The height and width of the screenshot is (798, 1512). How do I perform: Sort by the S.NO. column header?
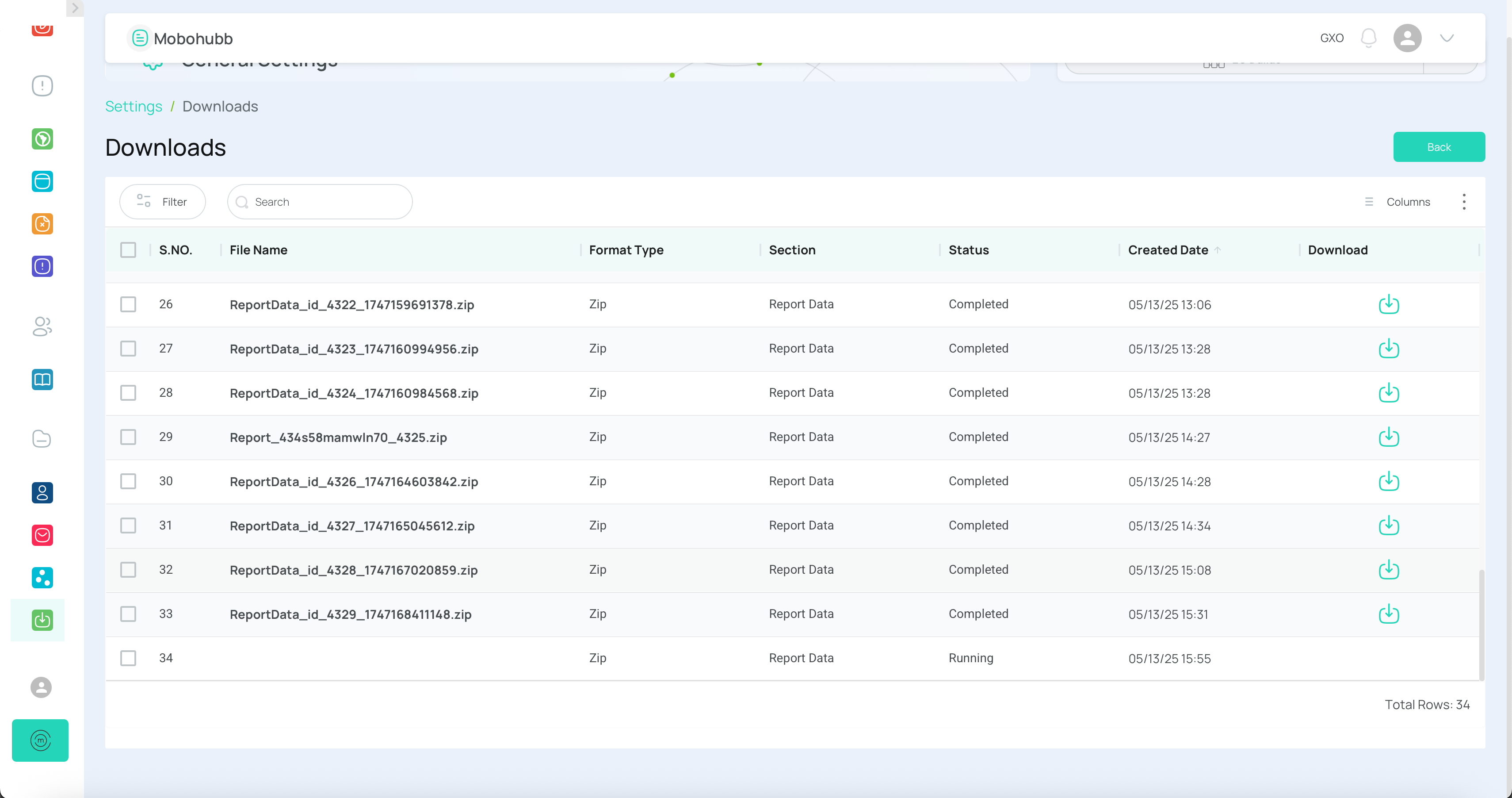point(176,250)
